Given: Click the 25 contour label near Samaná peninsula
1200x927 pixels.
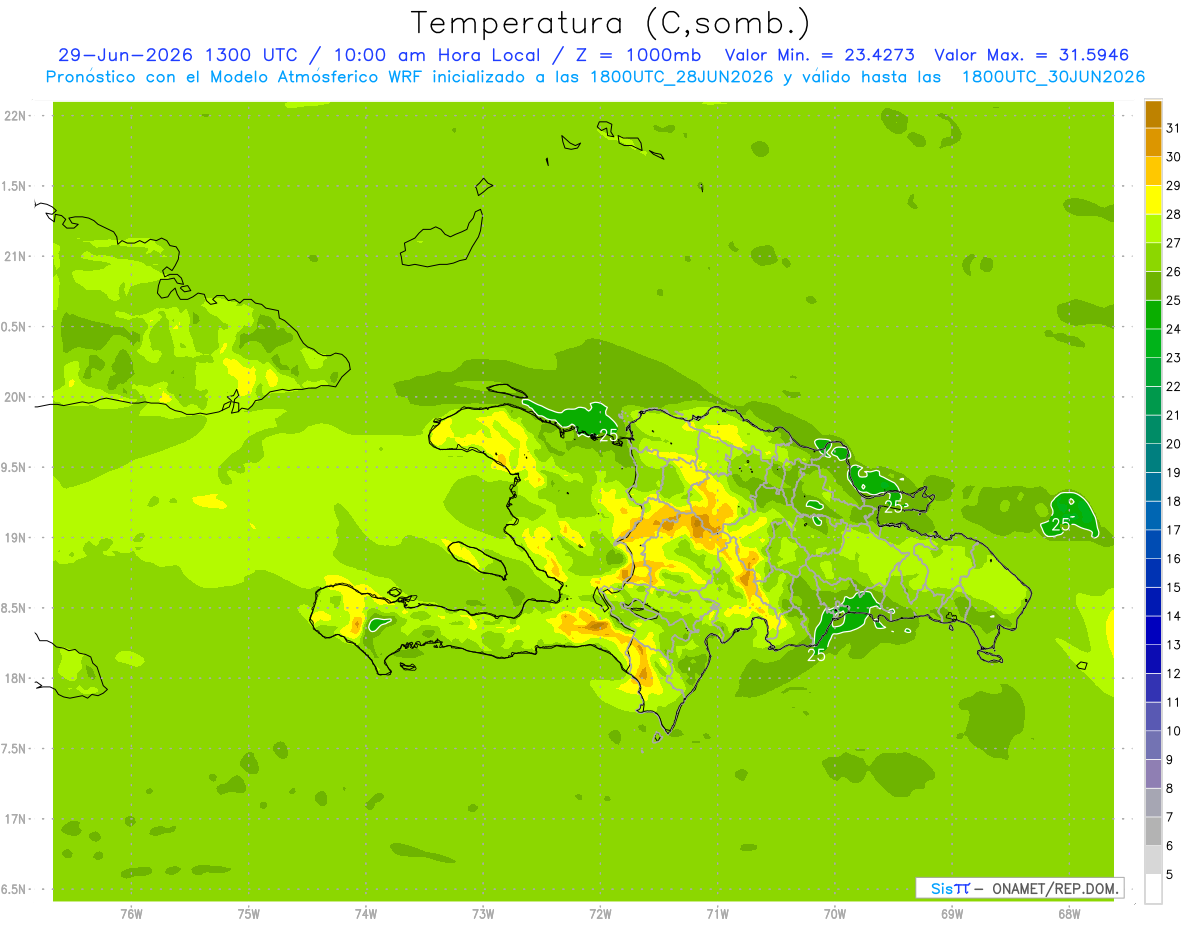Looking at the screenshot, I should point(893,507).
